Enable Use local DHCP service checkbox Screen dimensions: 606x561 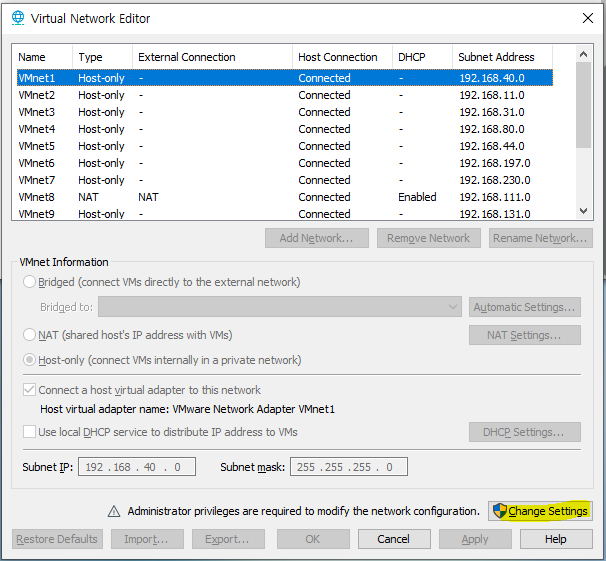click(29, 432)
